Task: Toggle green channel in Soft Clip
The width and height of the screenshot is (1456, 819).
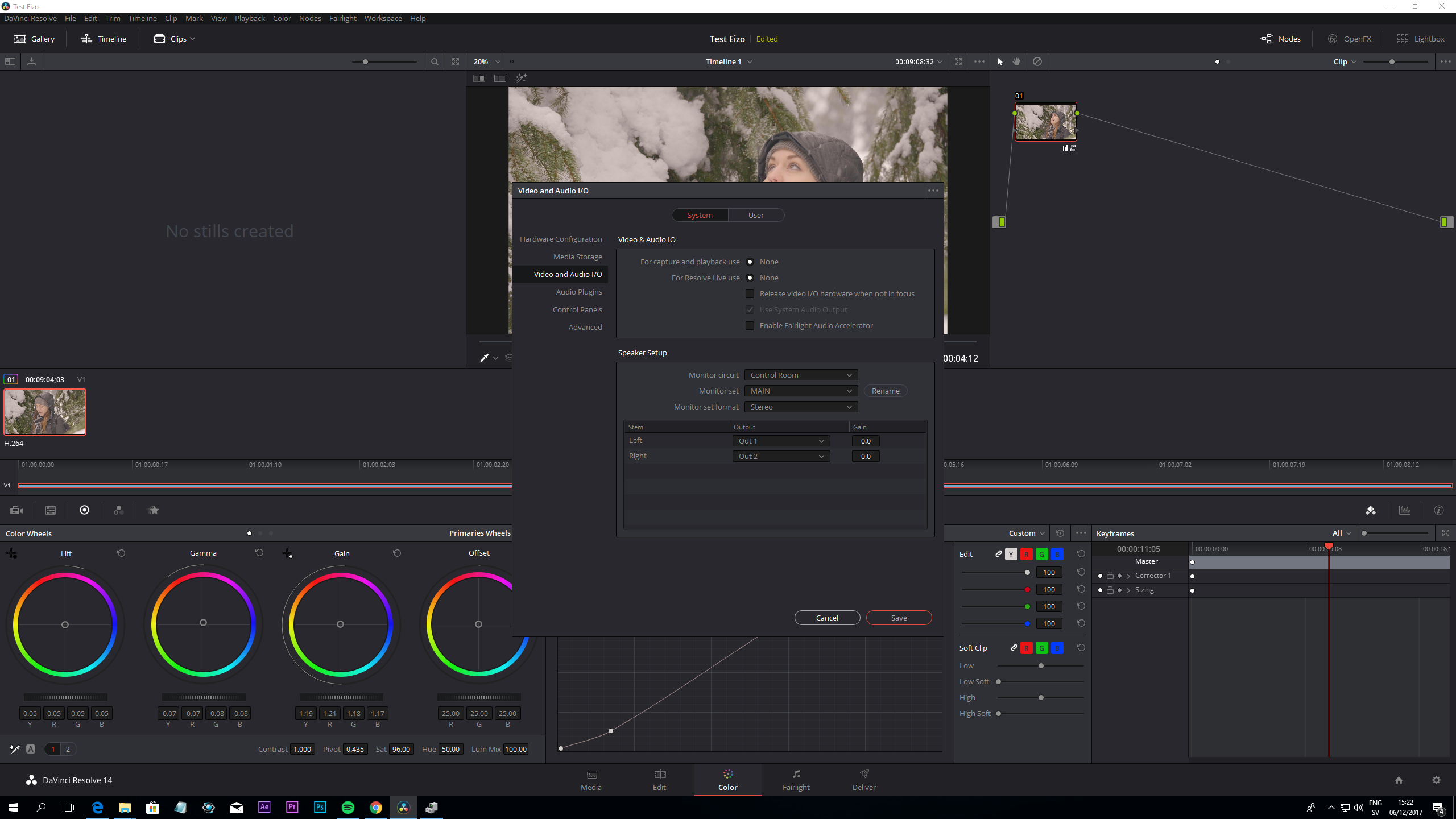Action: point(1041,648)
